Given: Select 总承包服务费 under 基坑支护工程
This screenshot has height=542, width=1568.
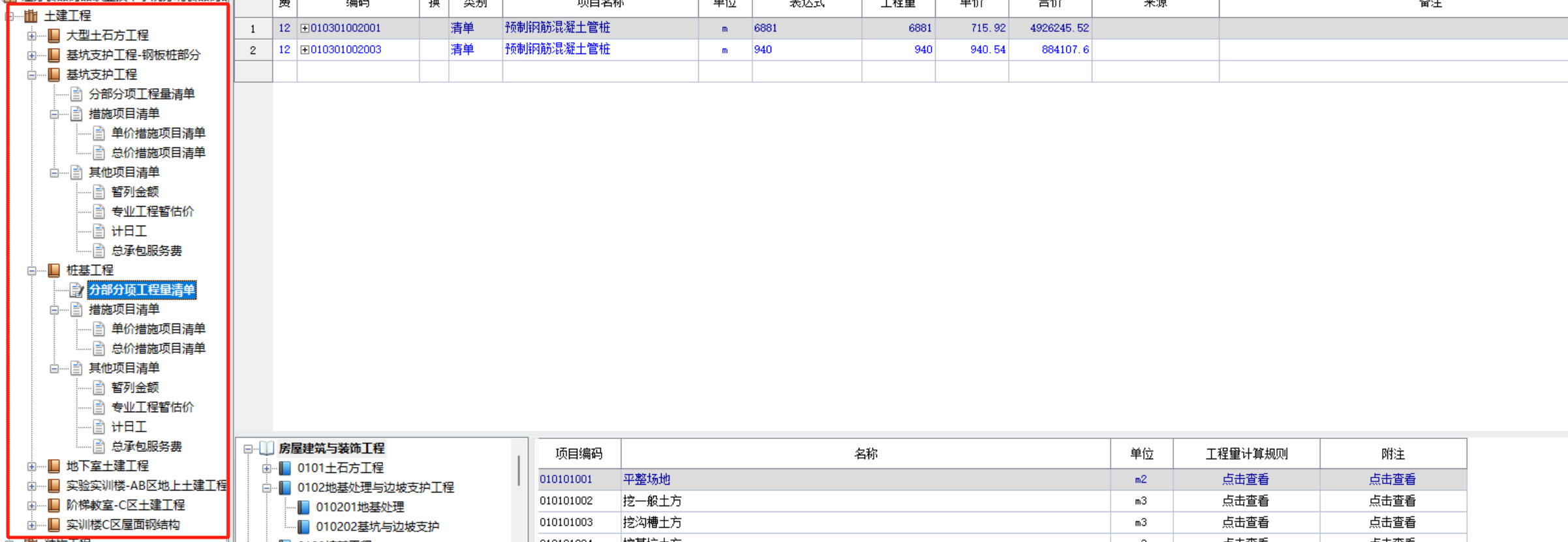Looking at the screenshot, I should click(147, 250).
